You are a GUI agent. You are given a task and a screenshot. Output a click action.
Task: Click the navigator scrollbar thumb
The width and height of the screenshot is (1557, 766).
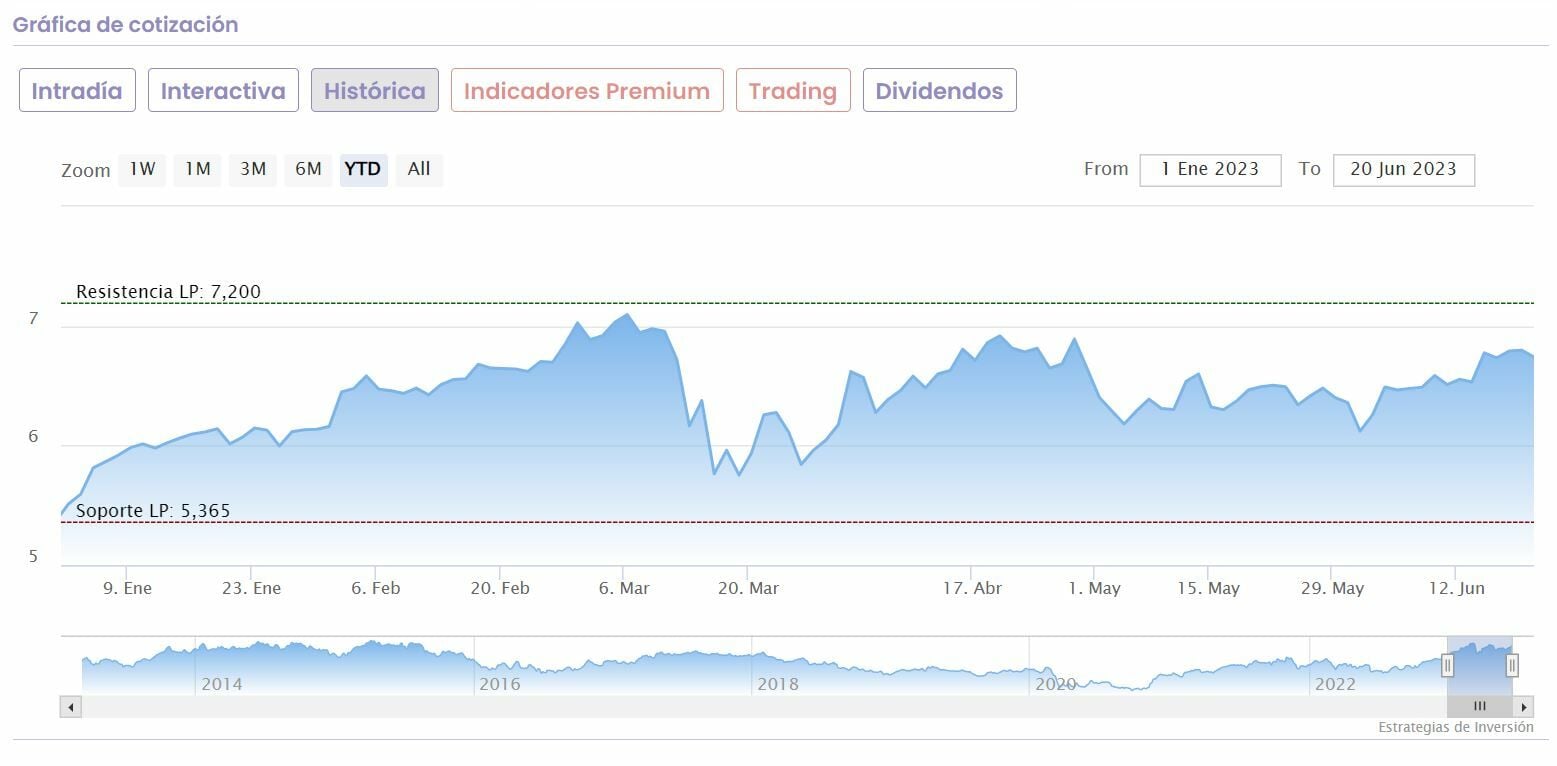[1479, 707]
